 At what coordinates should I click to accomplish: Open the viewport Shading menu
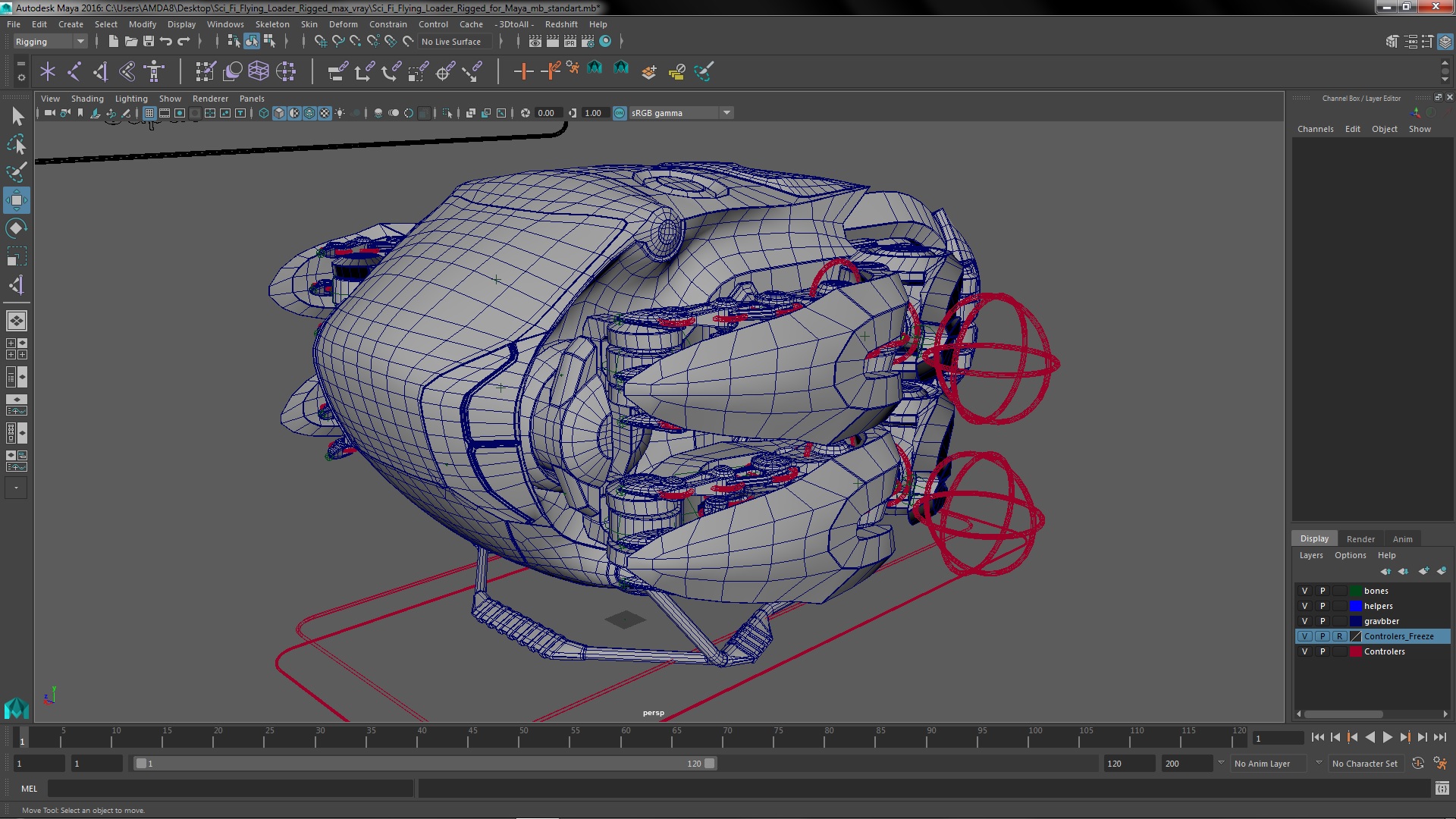click(87, 99)
